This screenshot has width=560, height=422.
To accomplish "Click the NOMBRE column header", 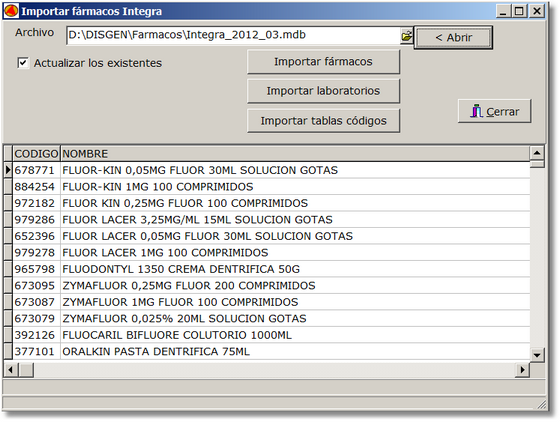I will [295, 154].
